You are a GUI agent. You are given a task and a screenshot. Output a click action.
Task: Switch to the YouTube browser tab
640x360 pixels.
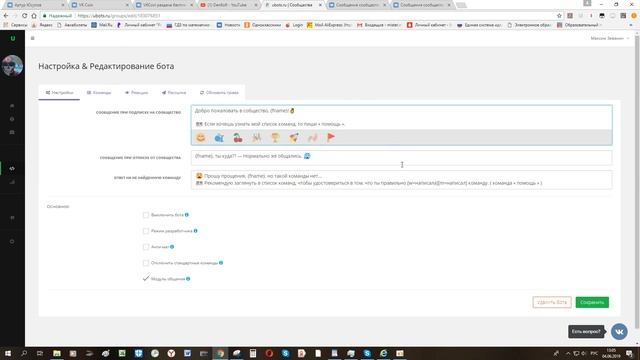pyautogui.click(x=228, y=5)
